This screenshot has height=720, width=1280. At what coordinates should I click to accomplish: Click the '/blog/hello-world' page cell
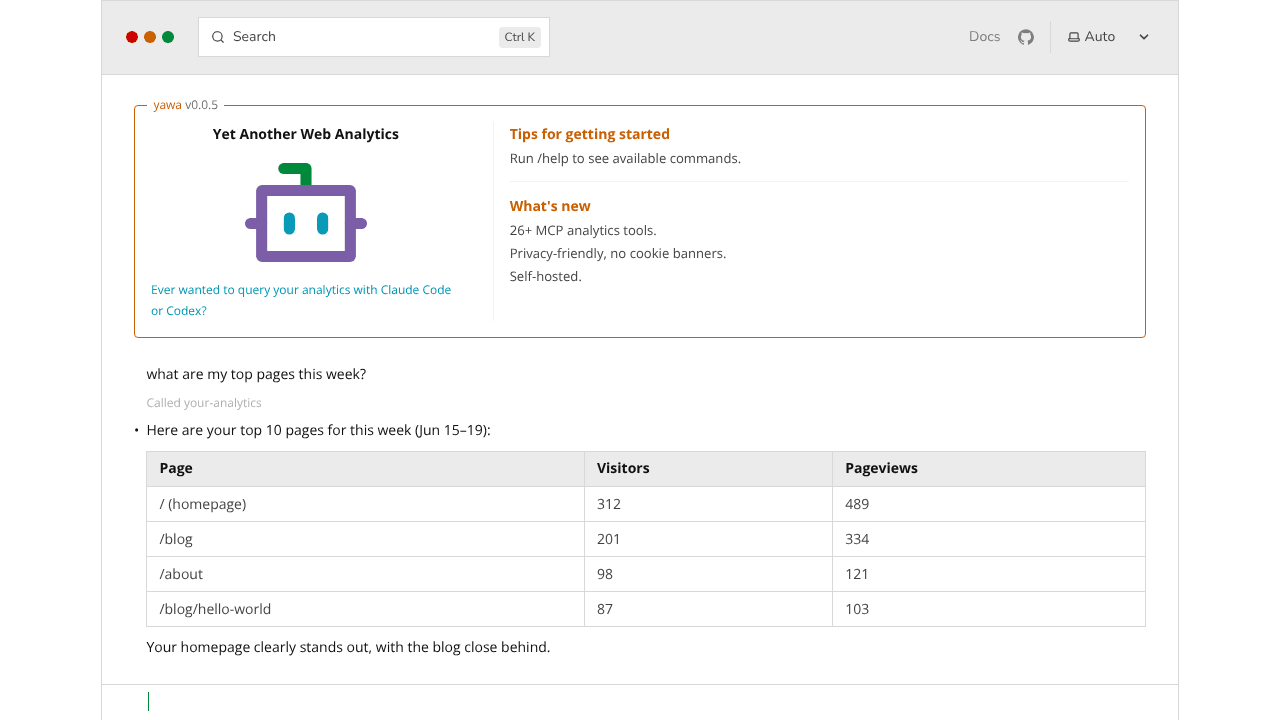(366, 609)
